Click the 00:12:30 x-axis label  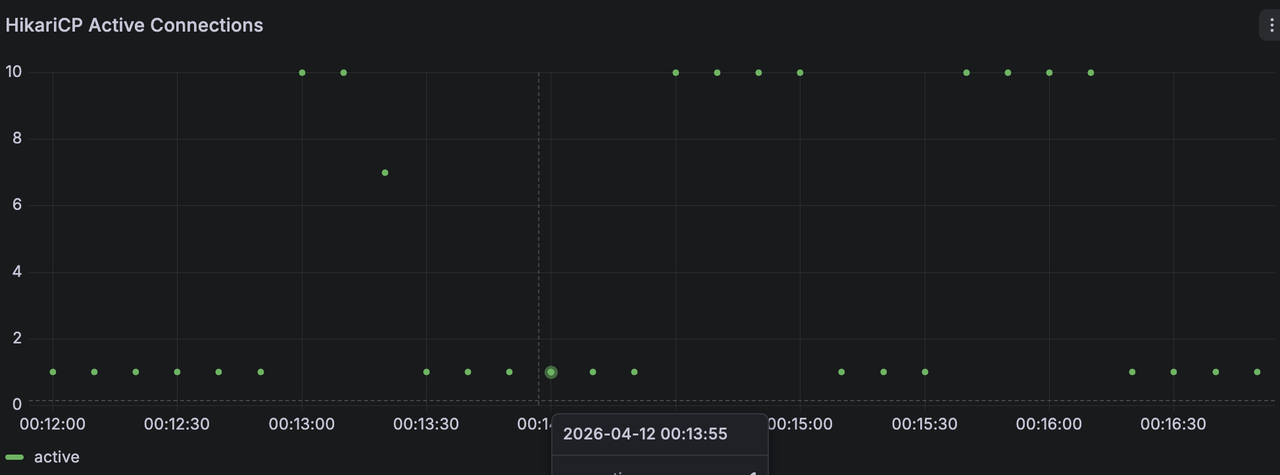177,424
